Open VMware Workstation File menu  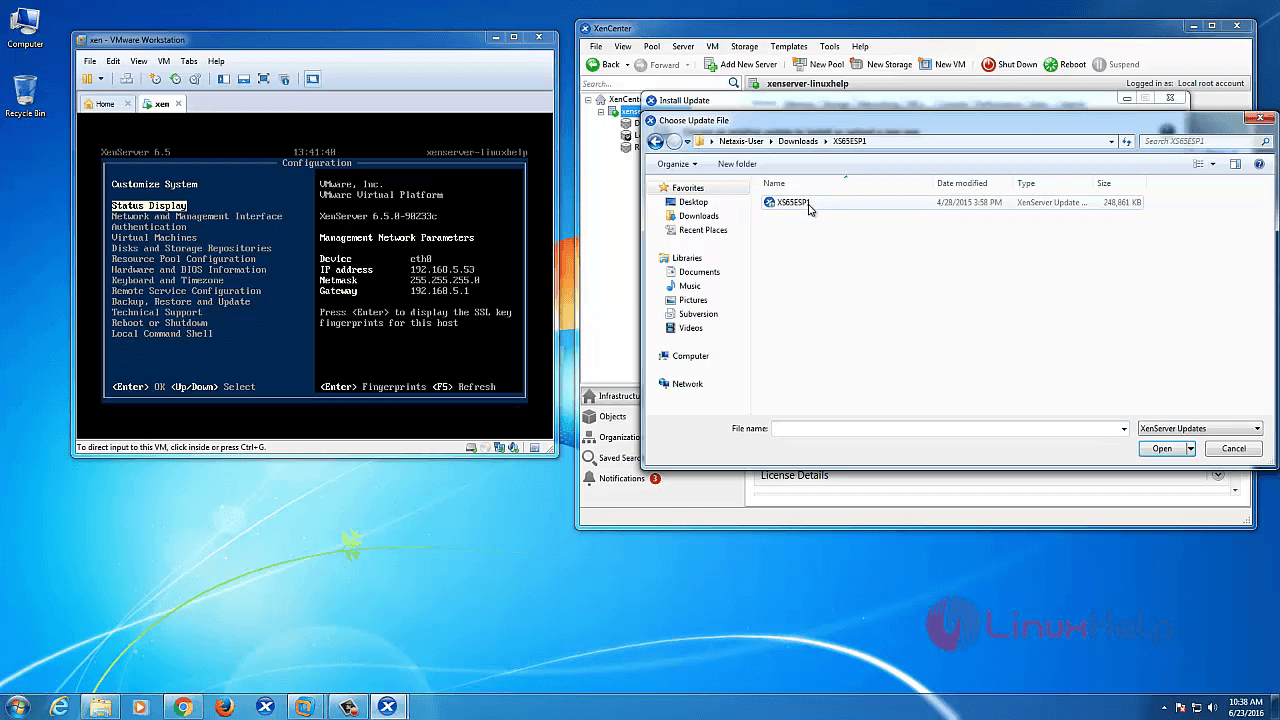pyautogui.click(x=90, y=61)
